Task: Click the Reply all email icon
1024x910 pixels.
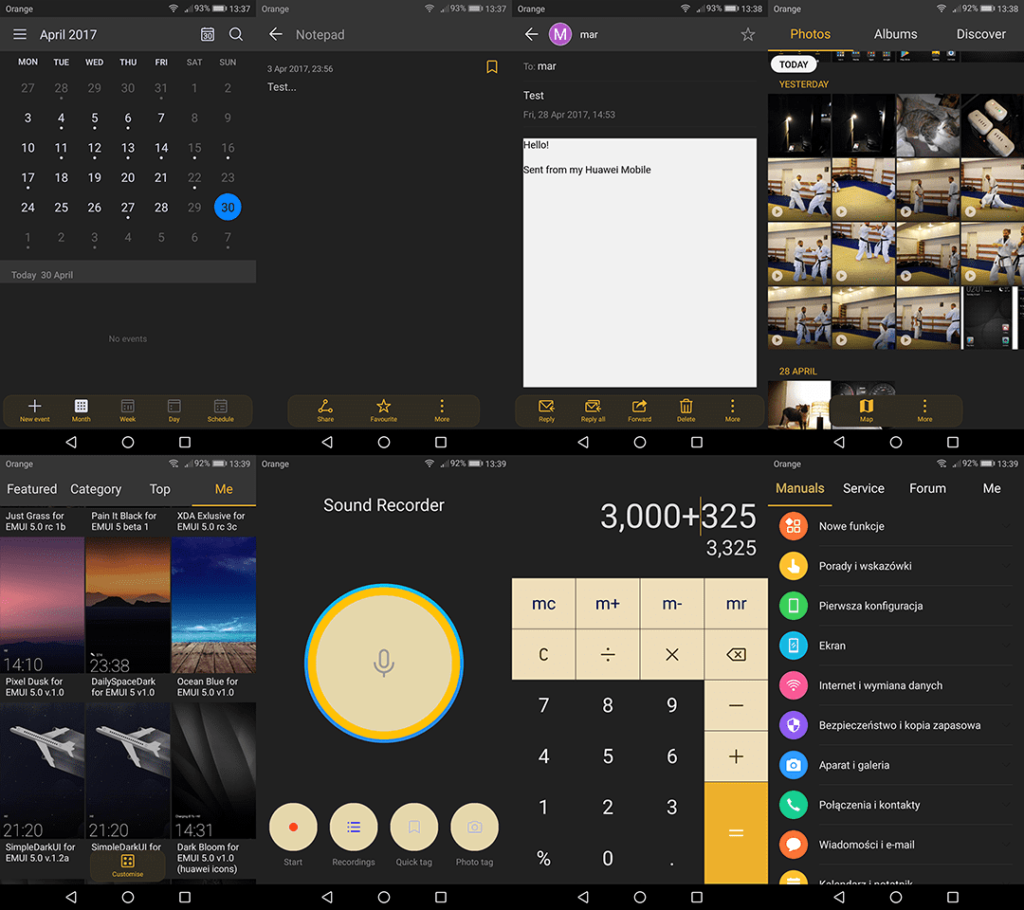Action: point(593,407)
